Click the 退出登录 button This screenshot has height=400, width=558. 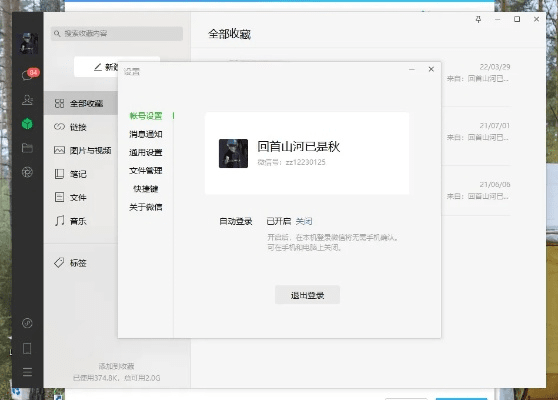[307, 295]
